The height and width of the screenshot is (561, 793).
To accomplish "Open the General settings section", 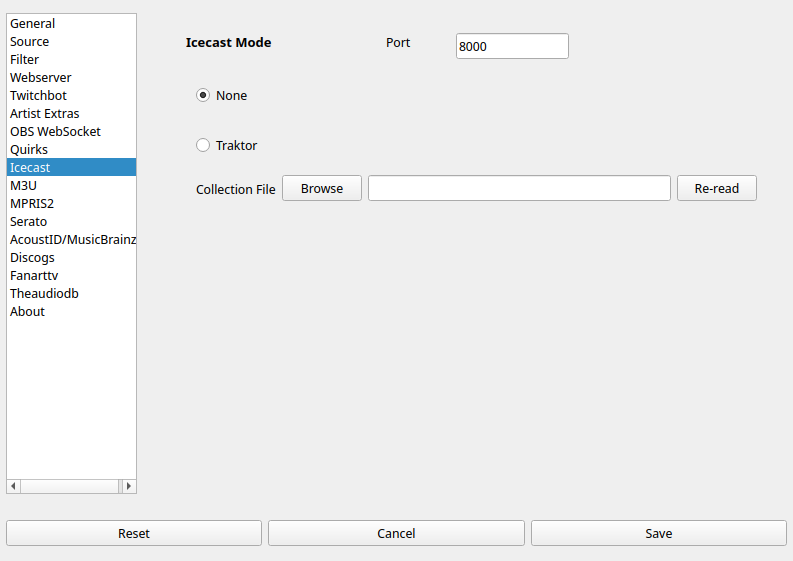I will point(33,24).
